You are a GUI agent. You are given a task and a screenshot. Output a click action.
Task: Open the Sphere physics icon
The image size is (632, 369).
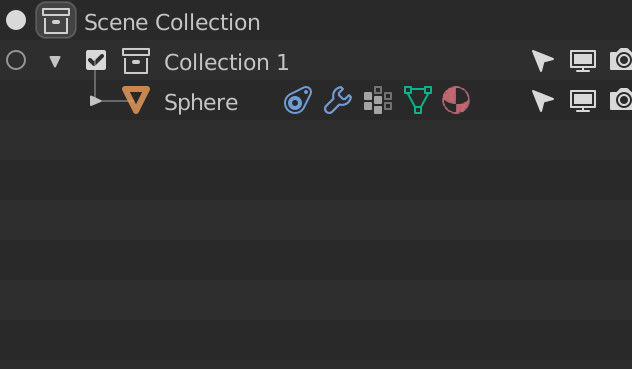point(298,100)
